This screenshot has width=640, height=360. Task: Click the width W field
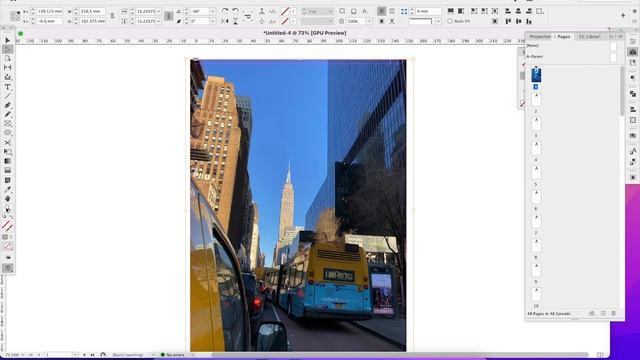tap(93, 11)
